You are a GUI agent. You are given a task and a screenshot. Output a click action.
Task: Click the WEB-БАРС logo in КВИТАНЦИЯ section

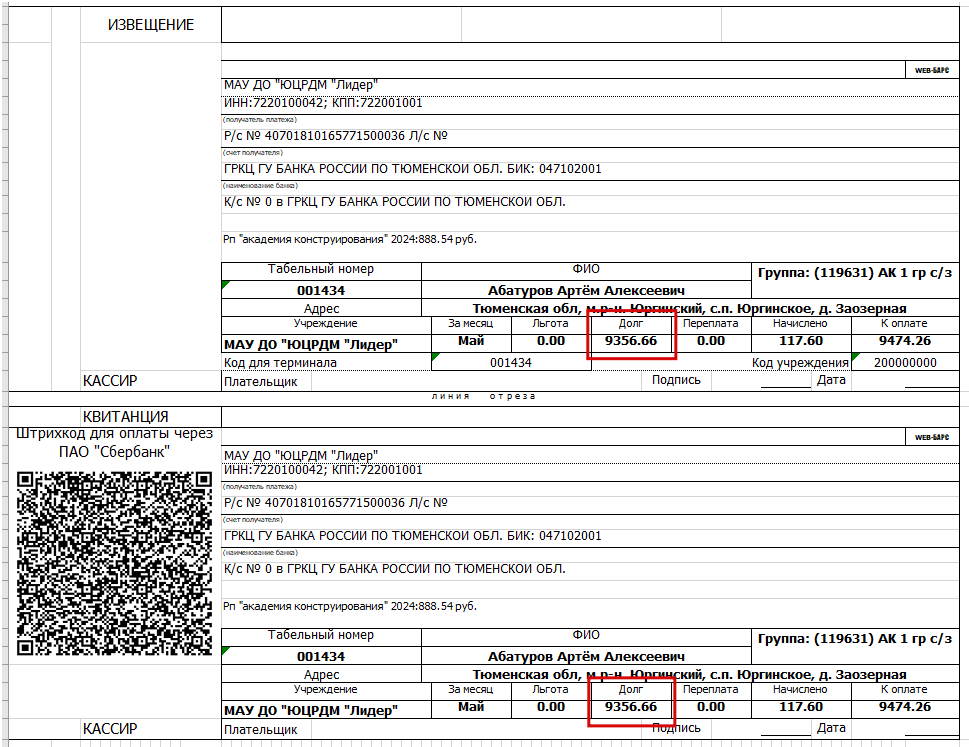(932, 437)
